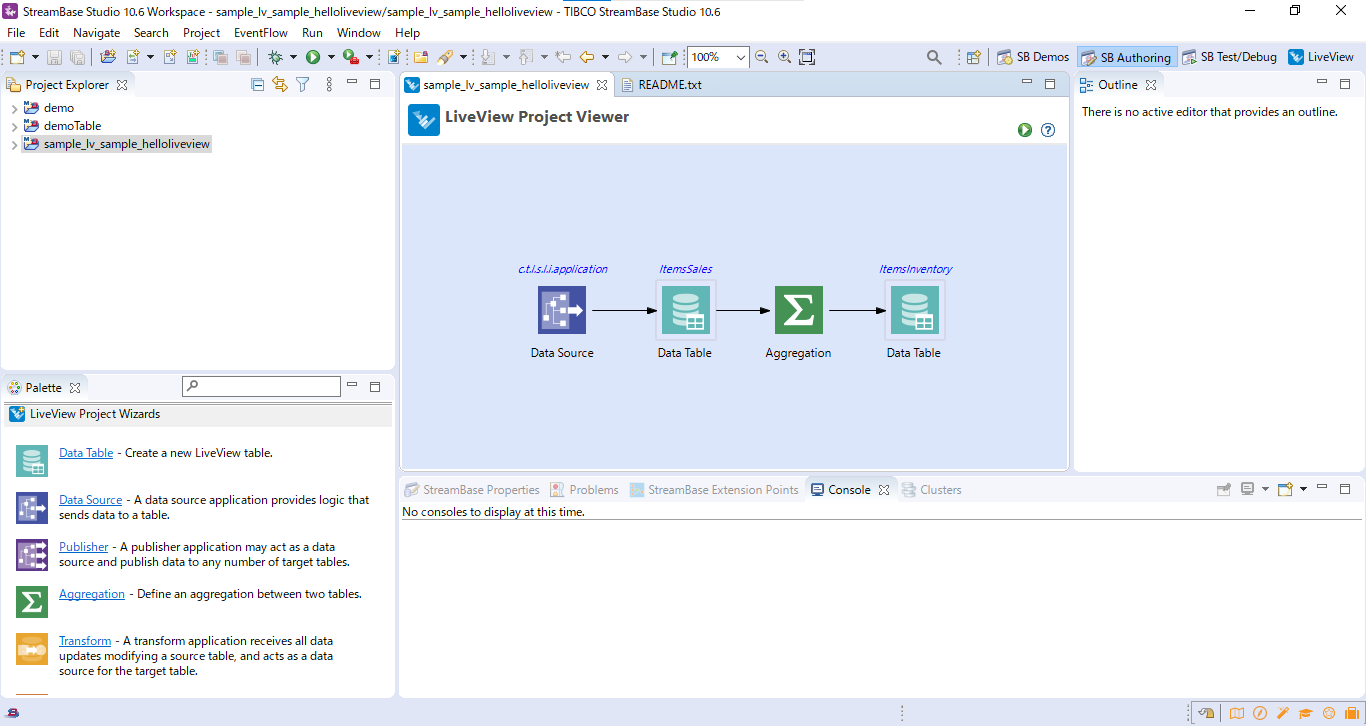Click the Aggregation link in the Palette

point(92,594)
